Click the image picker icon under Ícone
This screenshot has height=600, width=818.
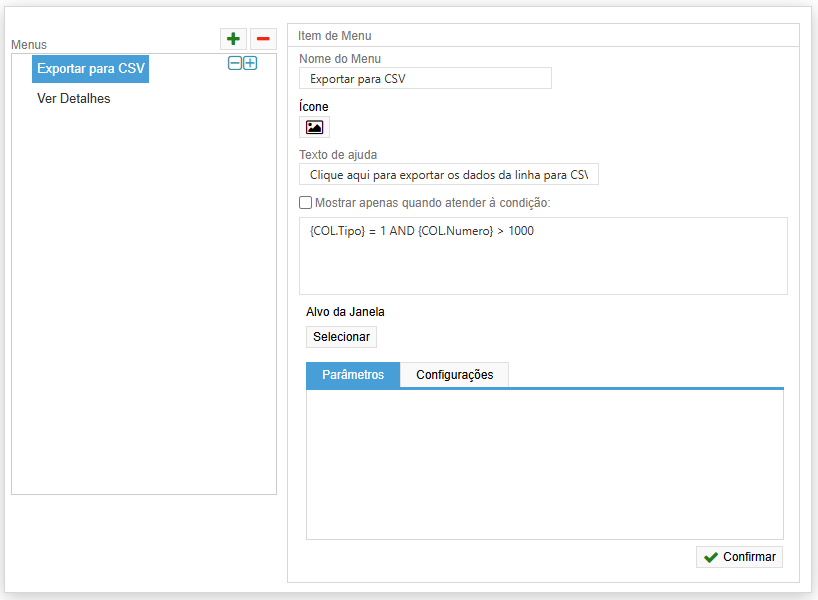[x=314, y=127]
